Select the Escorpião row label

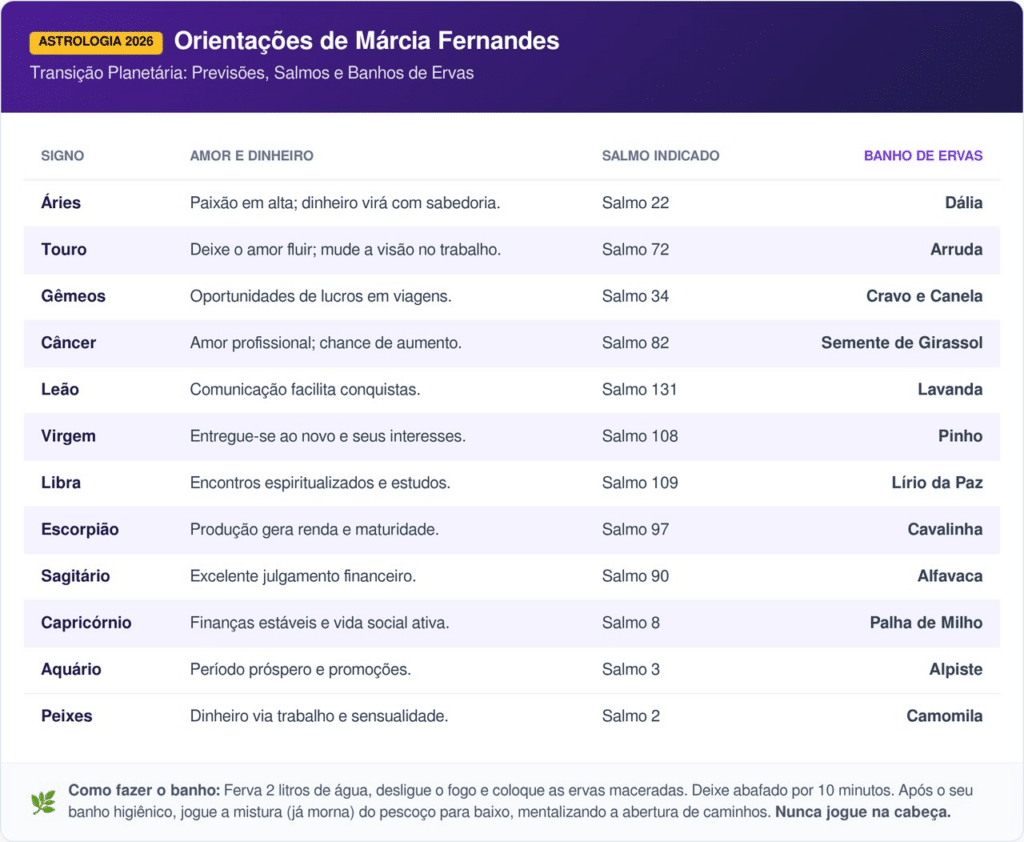80,529
